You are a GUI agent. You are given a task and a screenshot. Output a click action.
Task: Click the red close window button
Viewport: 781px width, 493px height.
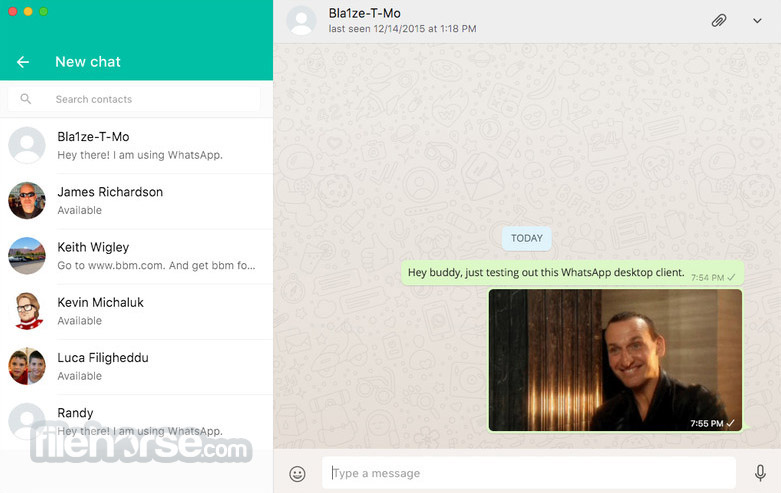(13, 11)
